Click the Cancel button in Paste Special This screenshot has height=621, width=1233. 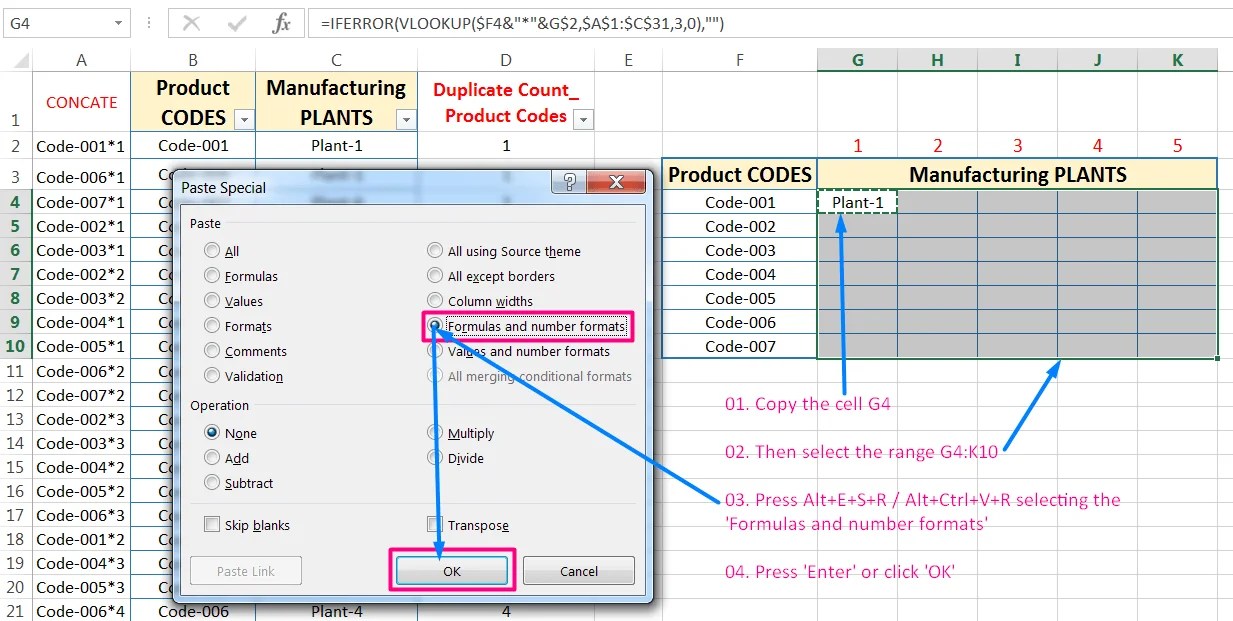point(578,570)
